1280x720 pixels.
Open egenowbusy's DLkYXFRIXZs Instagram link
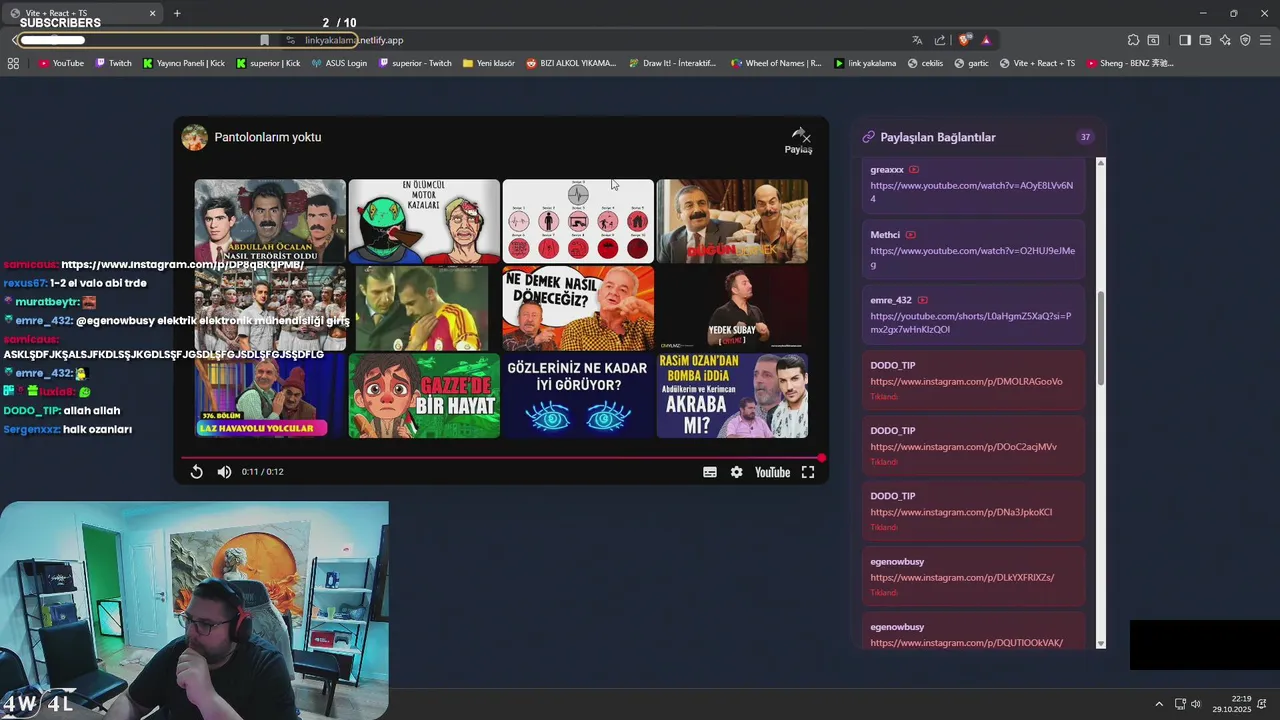[x=962, y=578]
